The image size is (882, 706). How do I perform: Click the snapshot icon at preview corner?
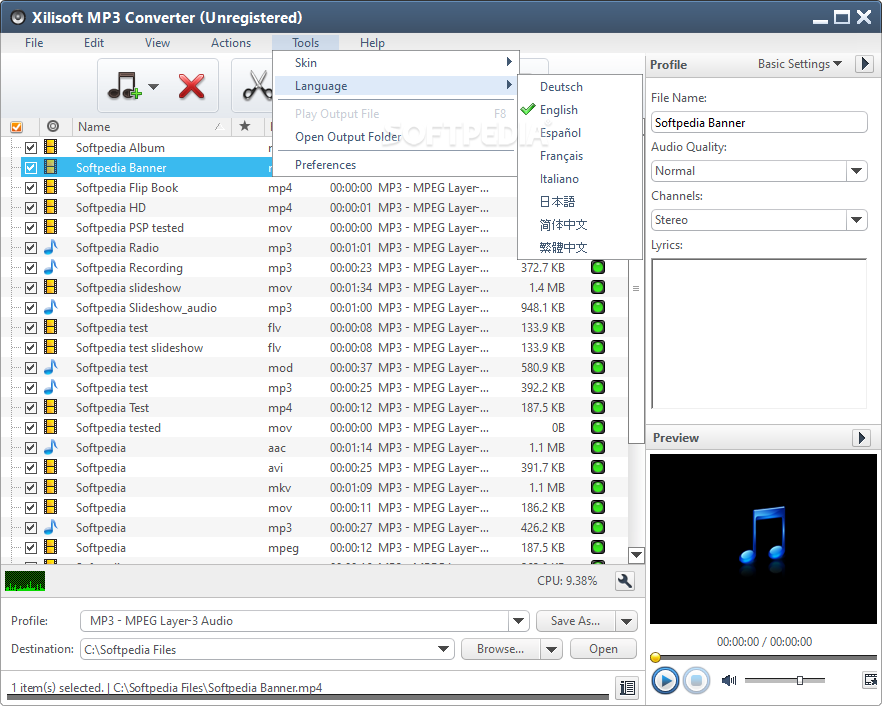(x=871, y=680)
